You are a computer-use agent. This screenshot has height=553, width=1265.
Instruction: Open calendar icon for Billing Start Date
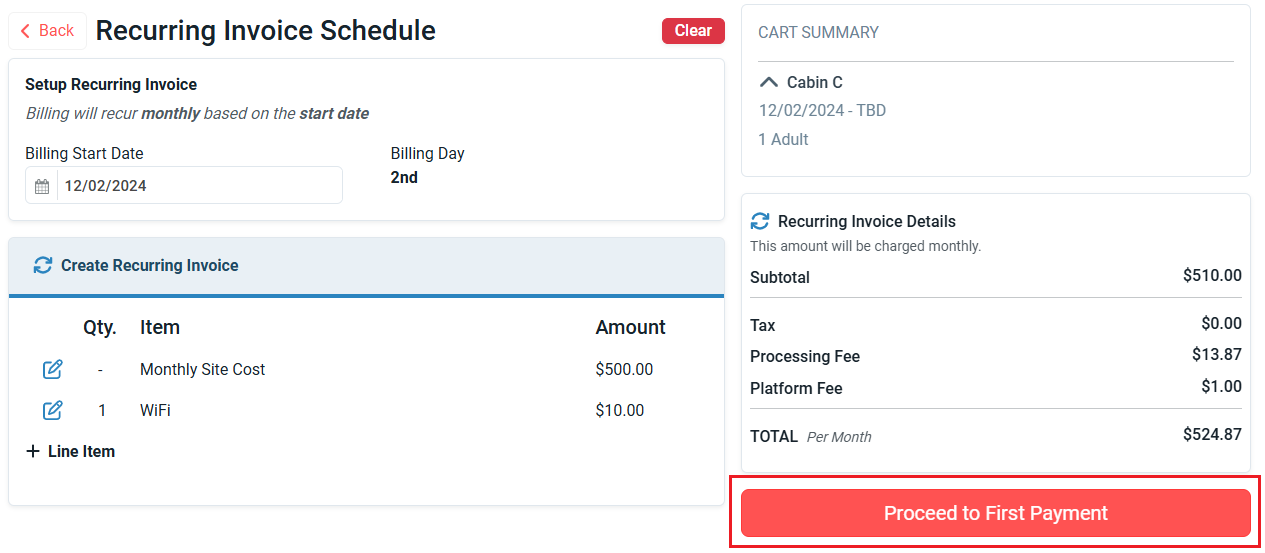tap(42, 186)
